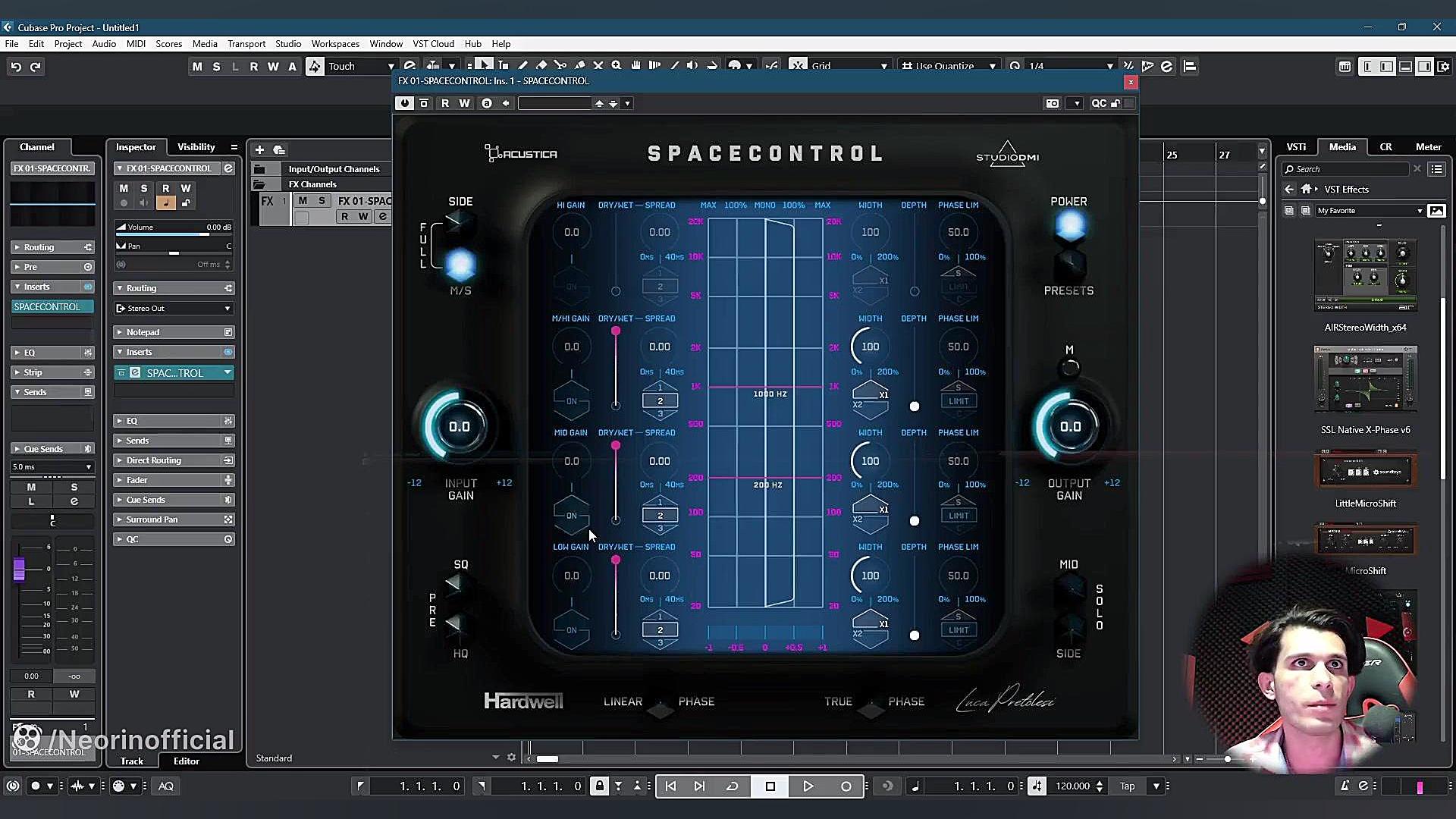
Task: Open the Transport menu
Action: [x=246, y=44]
